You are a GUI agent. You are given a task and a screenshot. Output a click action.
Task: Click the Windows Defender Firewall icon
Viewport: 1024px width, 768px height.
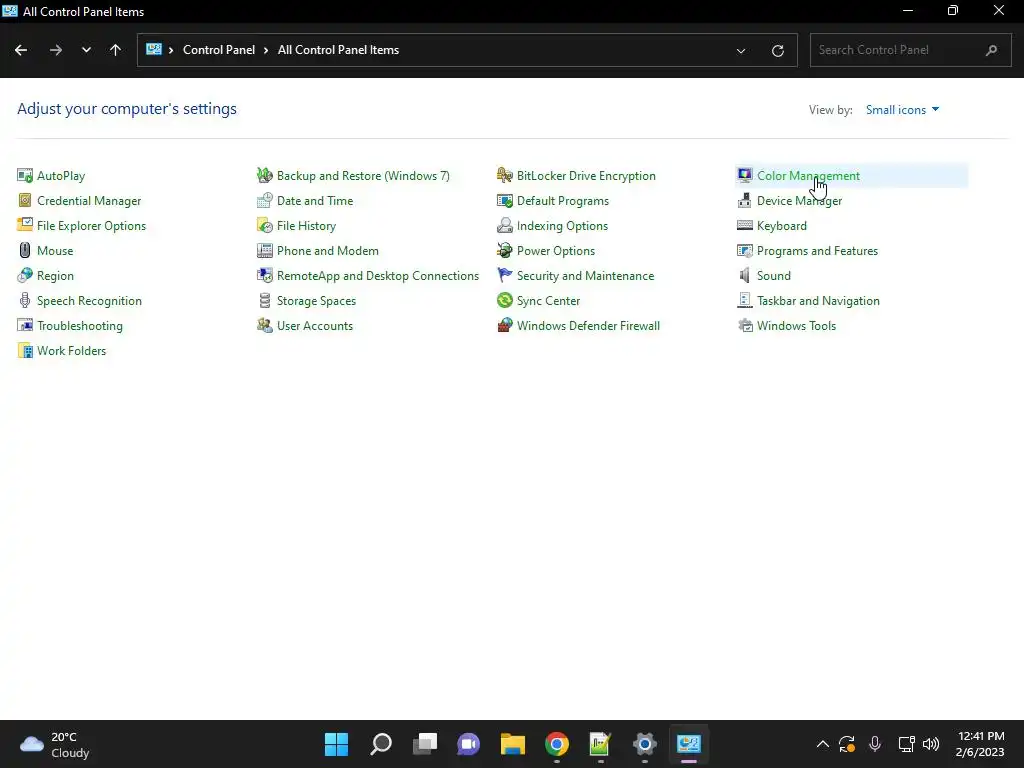[505, 325]
